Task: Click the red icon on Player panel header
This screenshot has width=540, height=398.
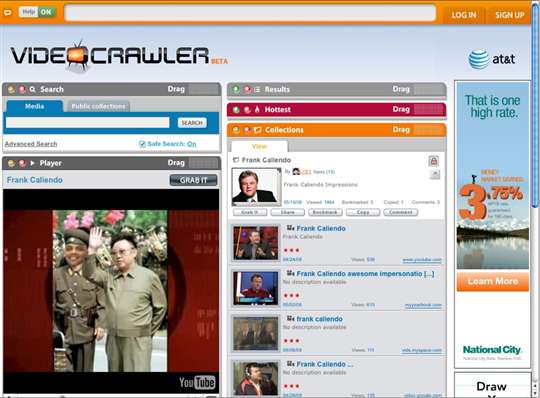Action: coord(22,163)
